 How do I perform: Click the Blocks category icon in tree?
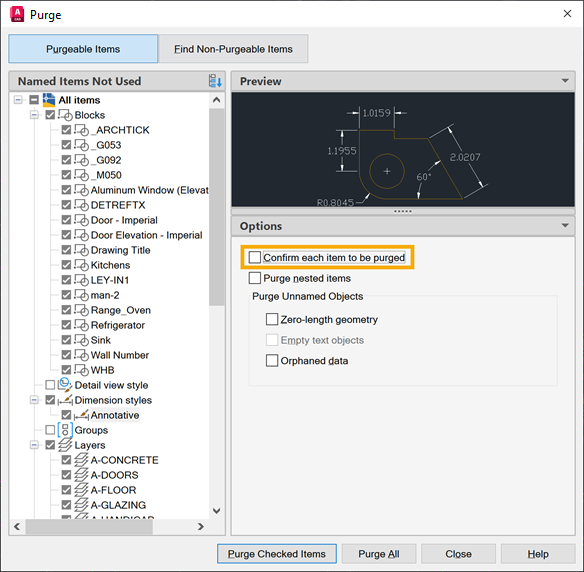tap(66, 115)
